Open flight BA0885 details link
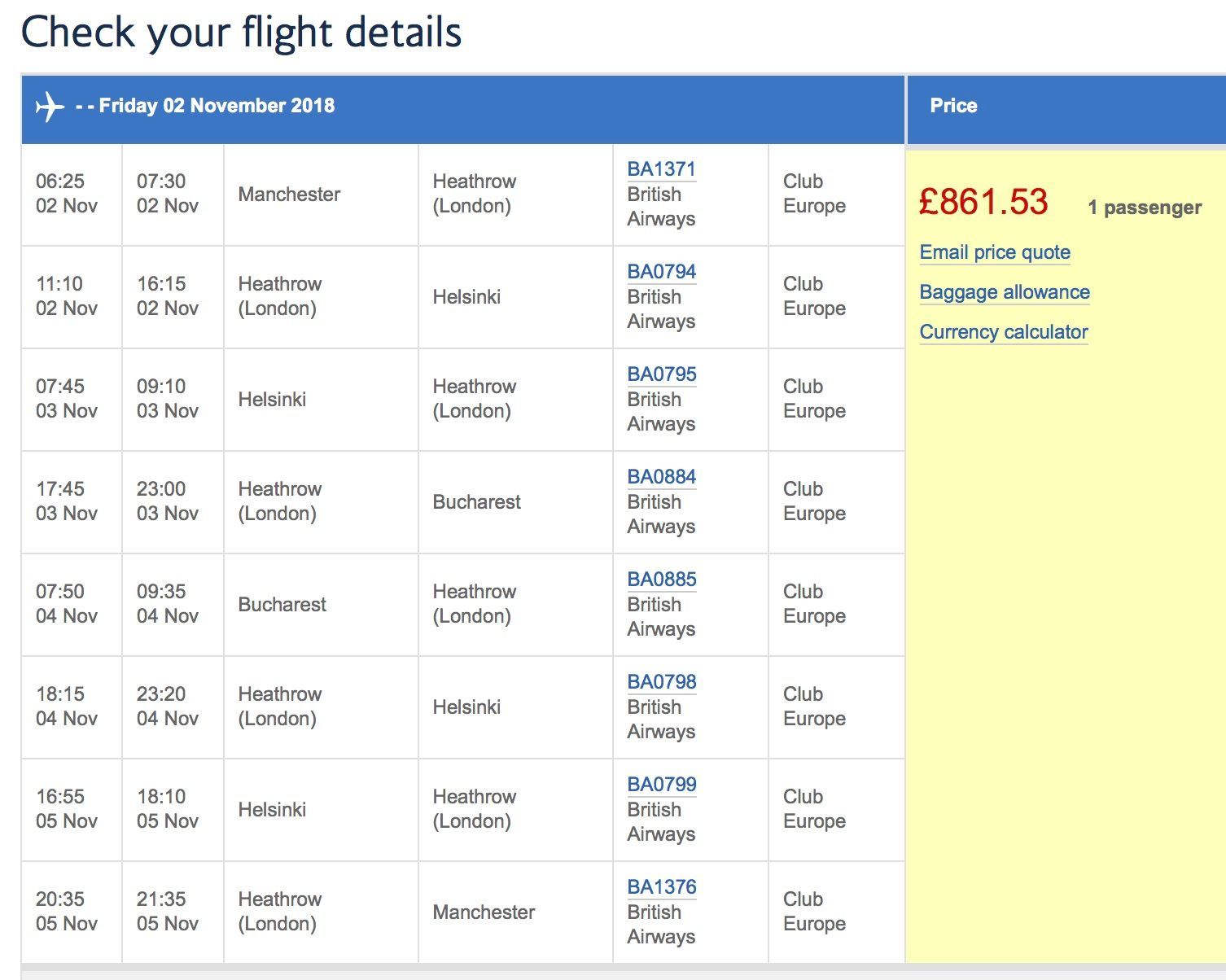This screenshot has height=980, width=1226. point(661,580)
